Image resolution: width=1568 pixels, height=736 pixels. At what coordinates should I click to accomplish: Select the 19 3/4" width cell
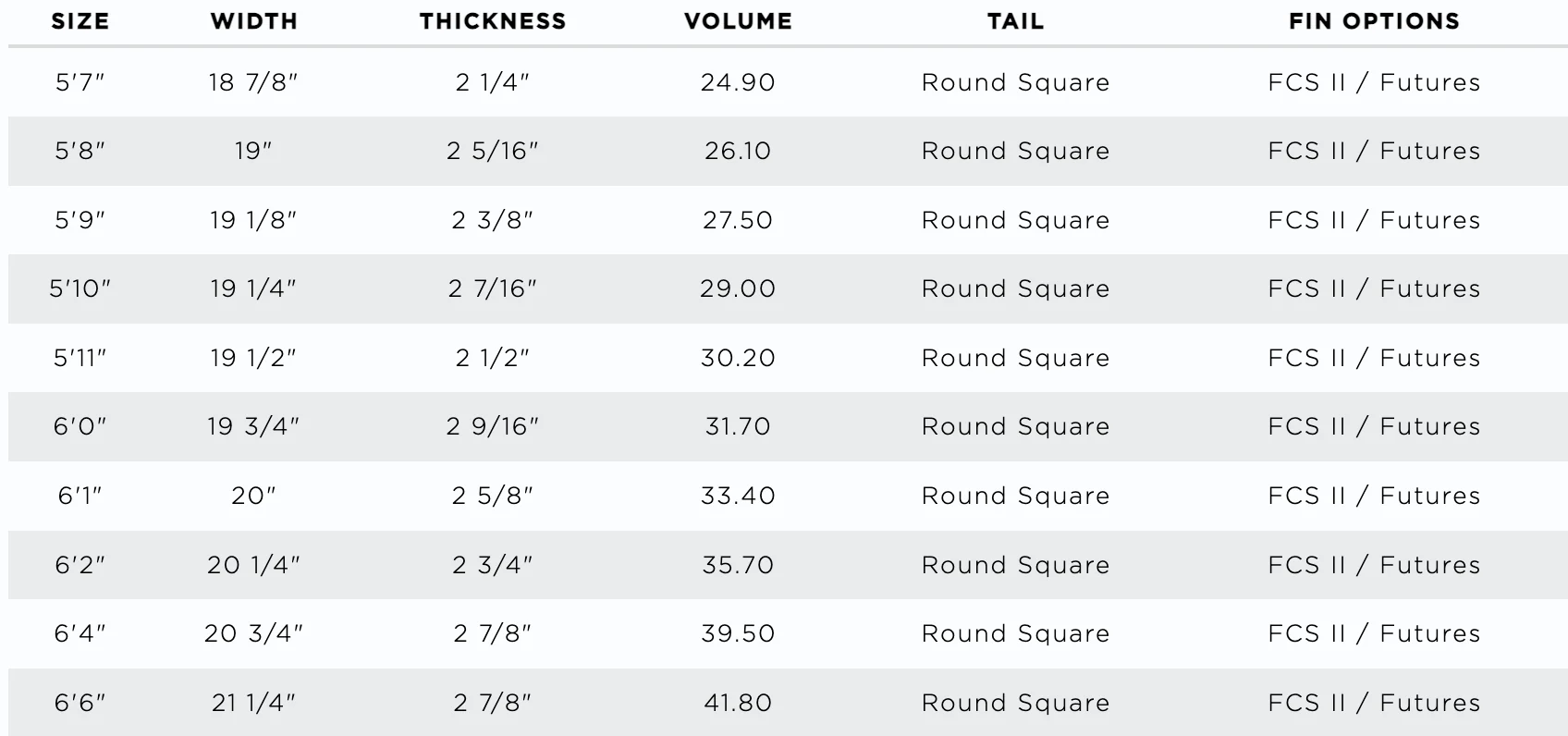pyautogui.click(x=253, y=426)
